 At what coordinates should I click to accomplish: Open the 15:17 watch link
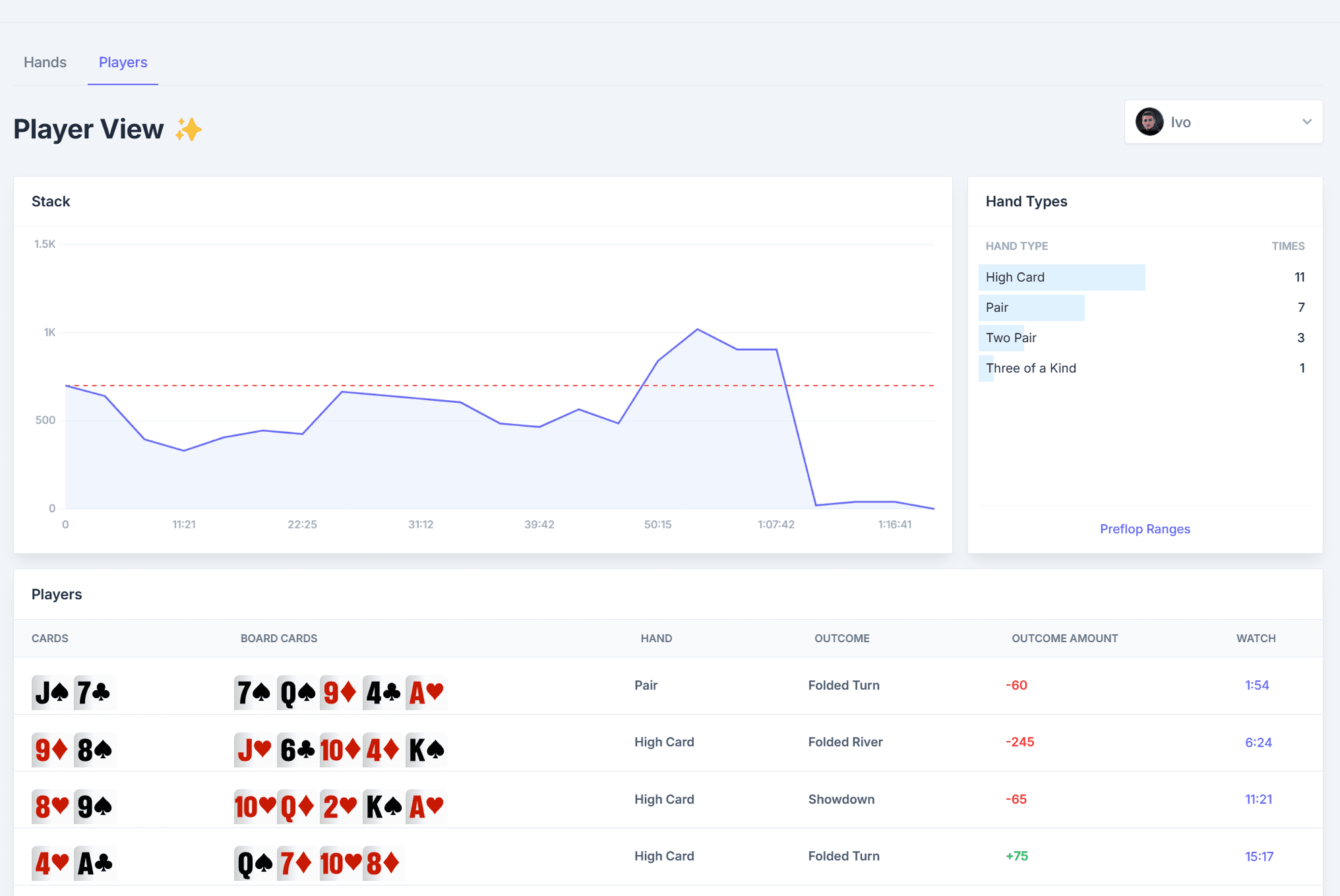1258,856
